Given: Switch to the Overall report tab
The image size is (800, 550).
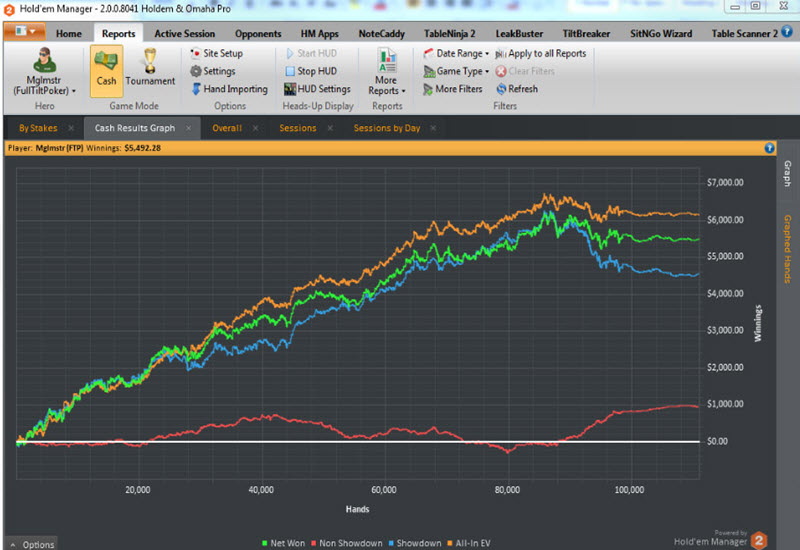Looking at the screenshot, I should coord(227,128).
